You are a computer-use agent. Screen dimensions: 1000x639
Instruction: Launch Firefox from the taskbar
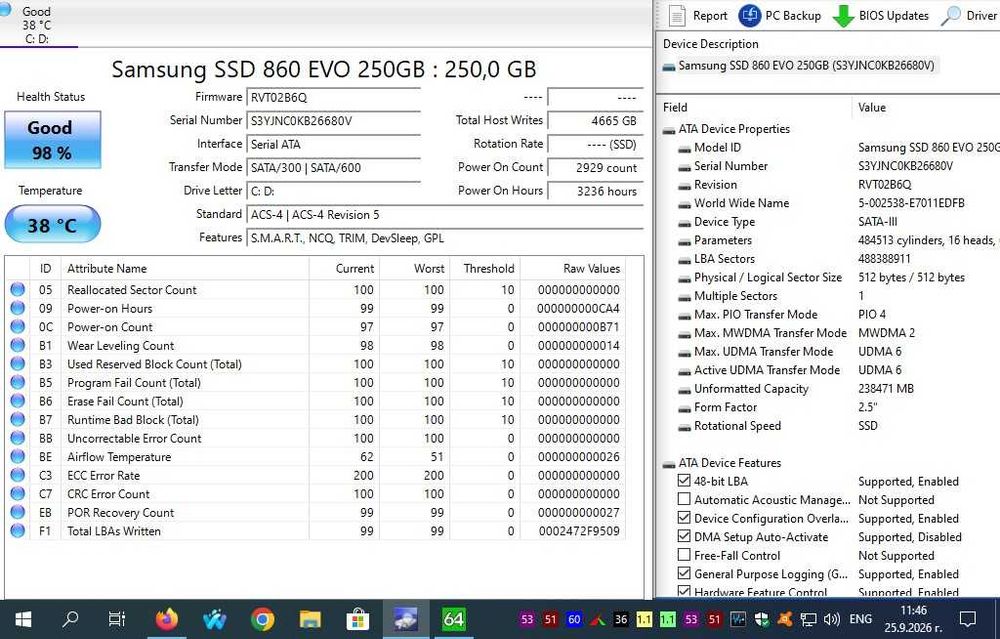[166, 619]
